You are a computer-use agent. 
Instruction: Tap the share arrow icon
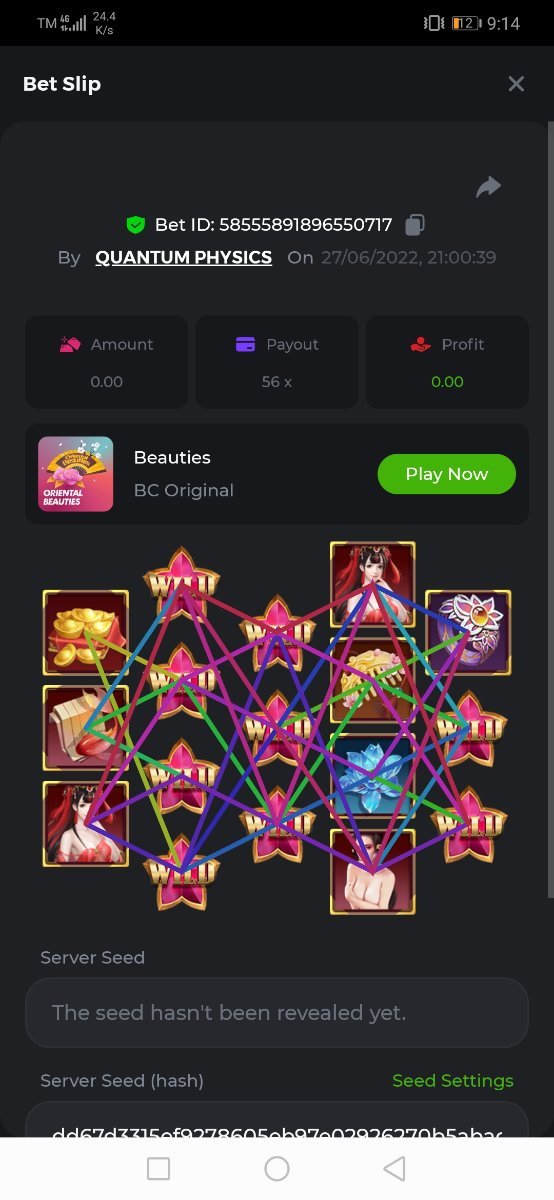pos(488,187)
